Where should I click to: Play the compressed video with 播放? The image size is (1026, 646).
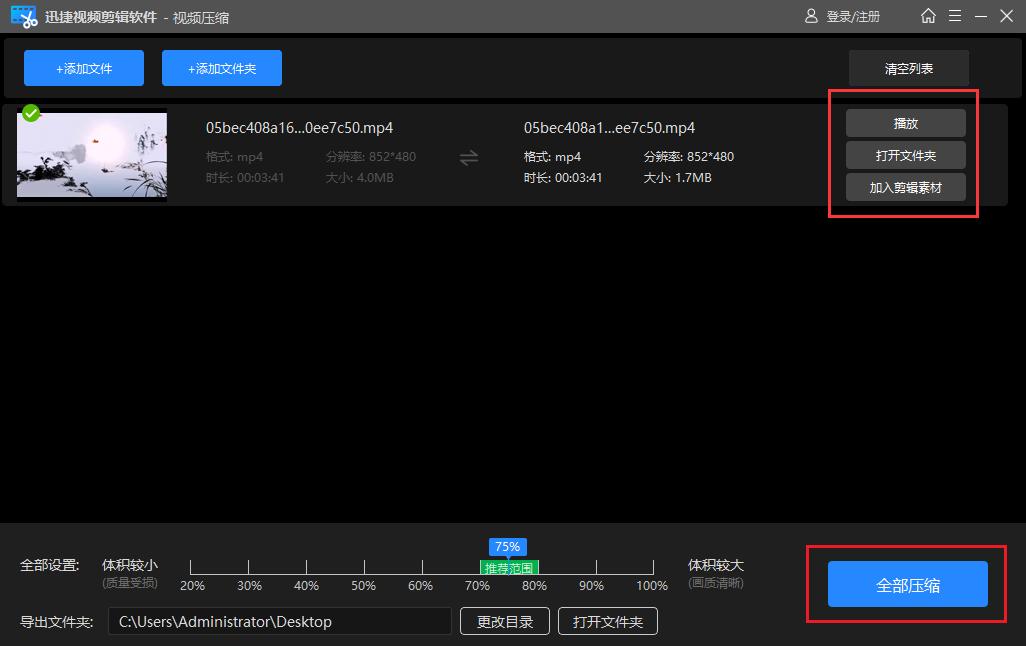905,123
